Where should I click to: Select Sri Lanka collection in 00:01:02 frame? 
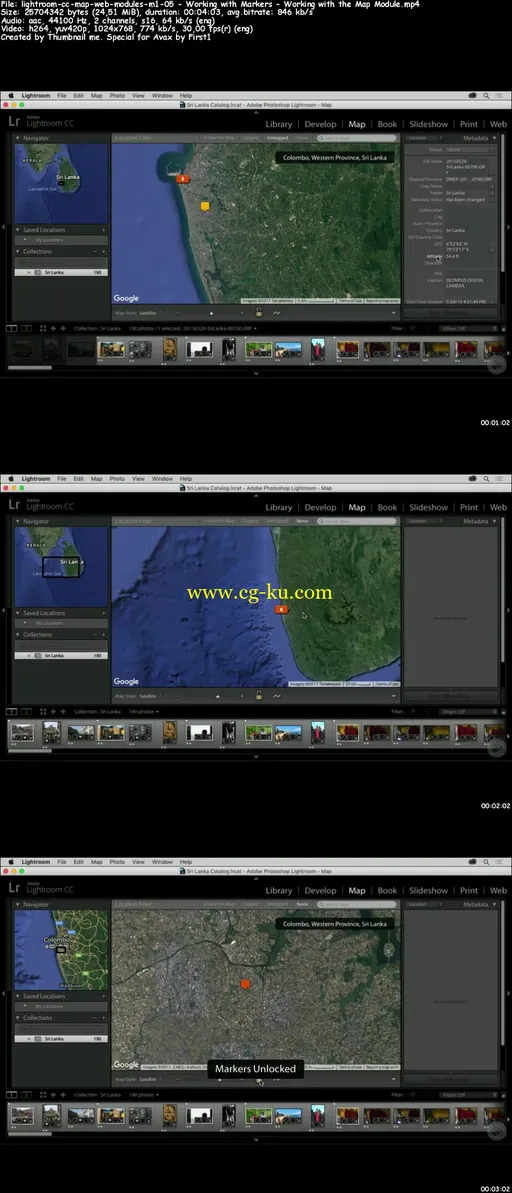pyautogui.click(x=61, y=272)
